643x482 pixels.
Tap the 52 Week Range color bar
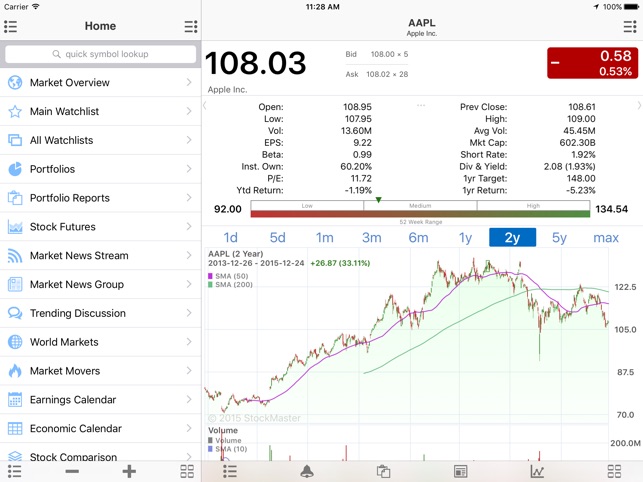pyautogui.click(x=420, y=214)
